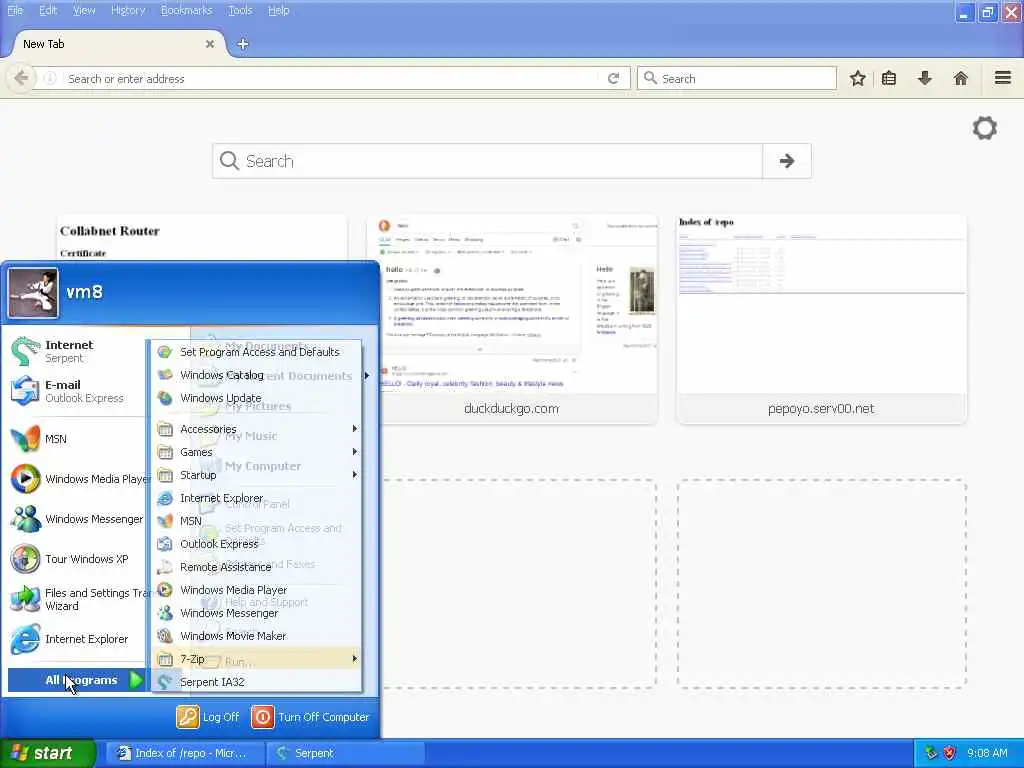Switch to Index of /repo taskbar window
The height and width of the screenshot is (768, 1024).
185,753
